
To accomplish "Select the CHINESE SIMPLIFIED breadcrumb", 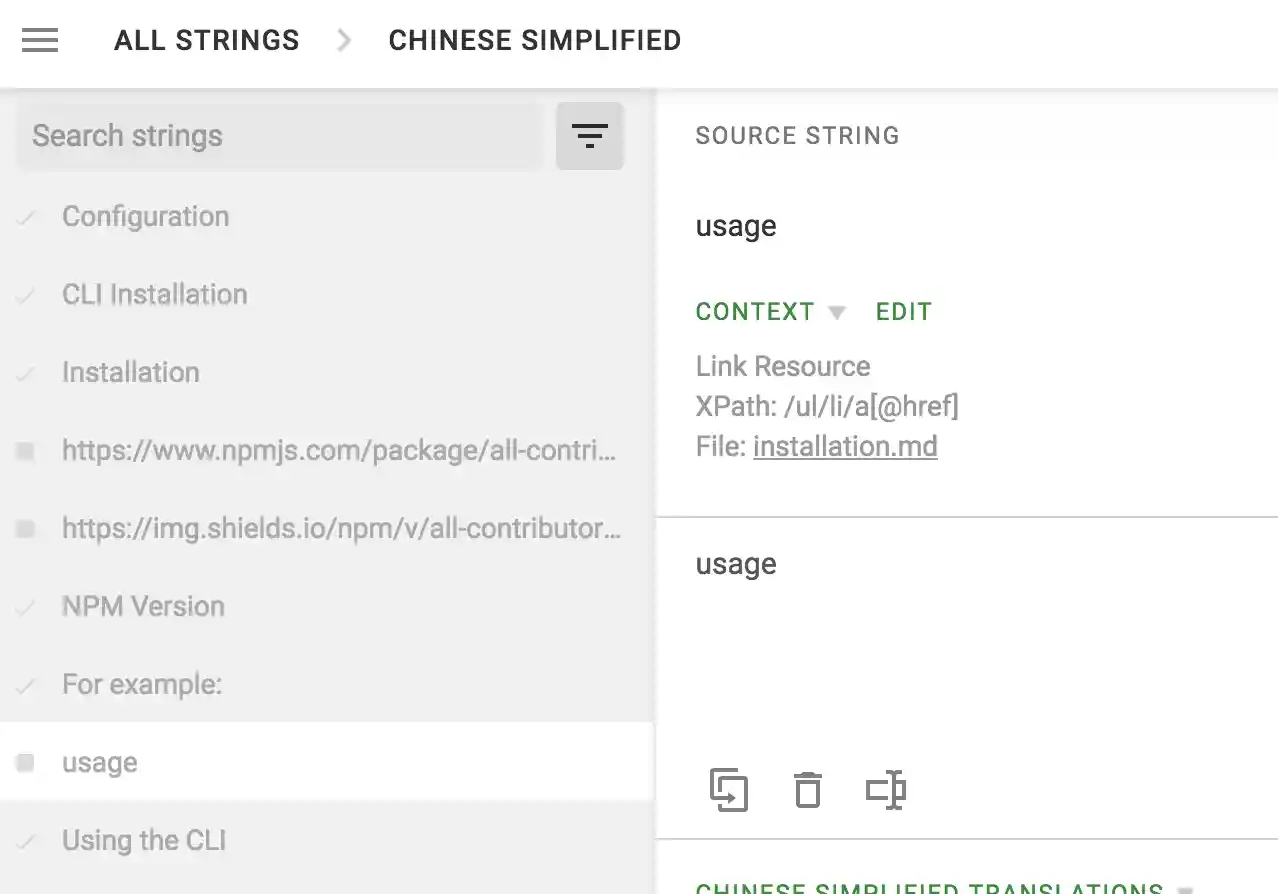I will tap(534, 40).
